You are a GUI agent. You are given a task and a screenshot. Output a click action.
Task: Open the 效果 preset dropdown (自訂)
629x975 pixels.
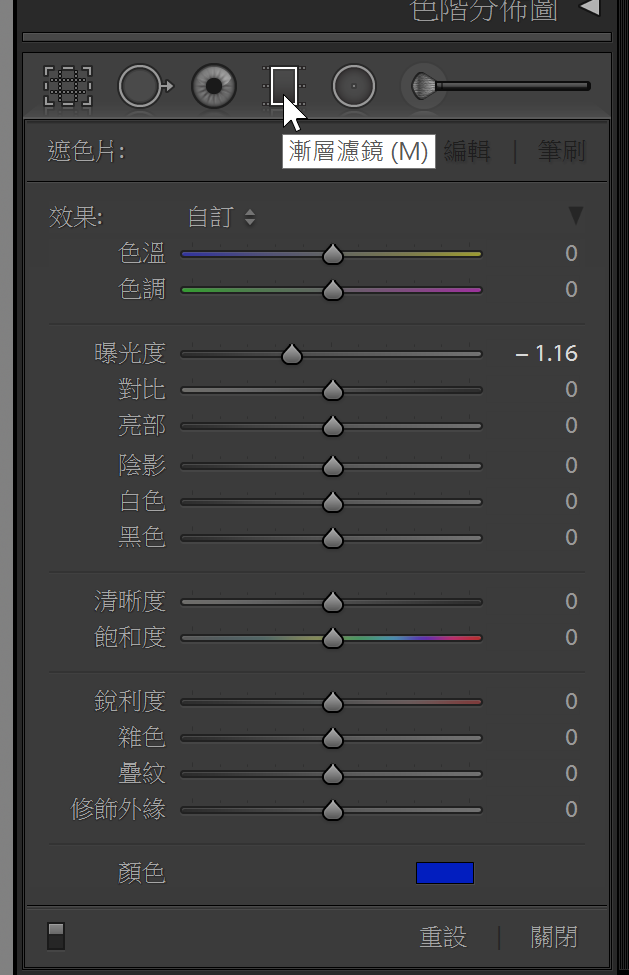point(221,217)
